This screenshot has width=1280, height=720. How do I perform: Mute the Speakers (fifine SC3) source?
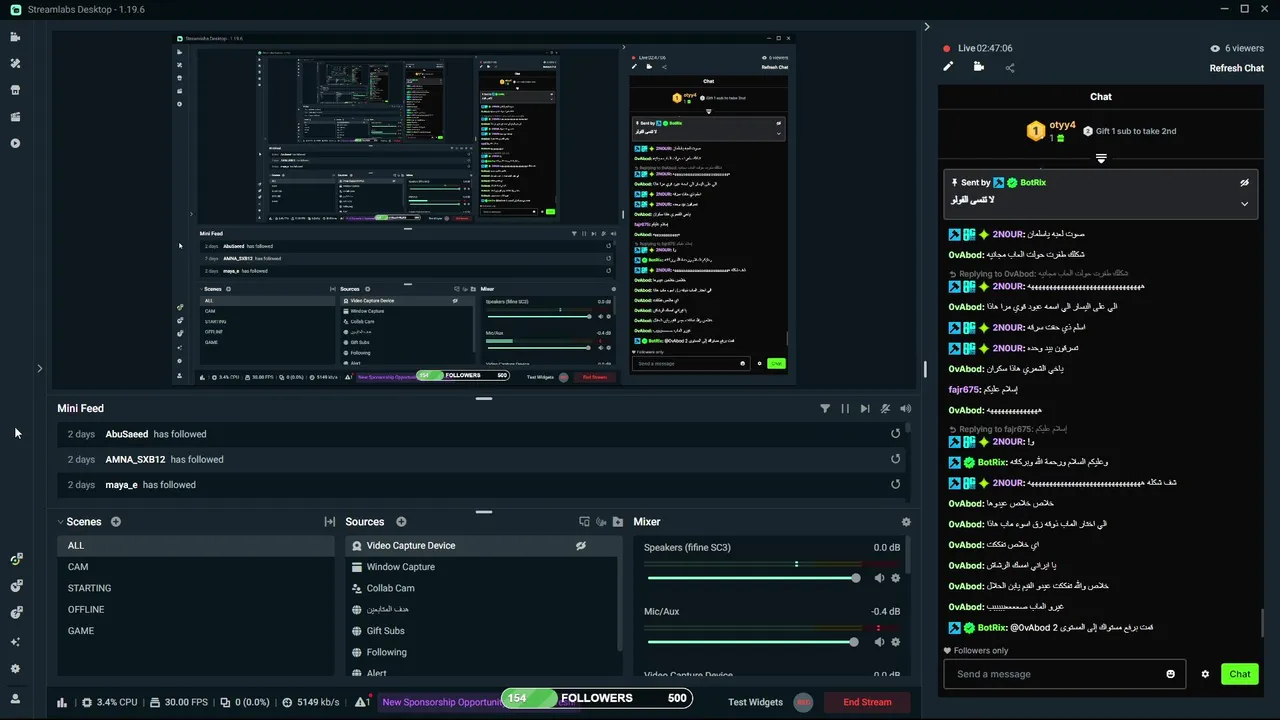coord(879,578)
